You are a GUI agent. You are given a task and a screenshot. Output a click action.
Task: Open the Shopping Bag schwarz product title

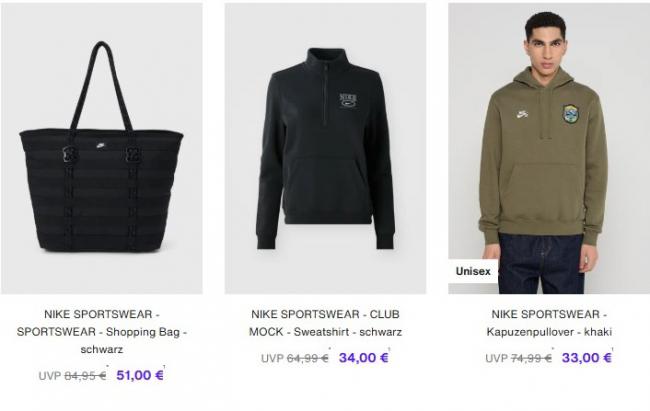[102, 332]
